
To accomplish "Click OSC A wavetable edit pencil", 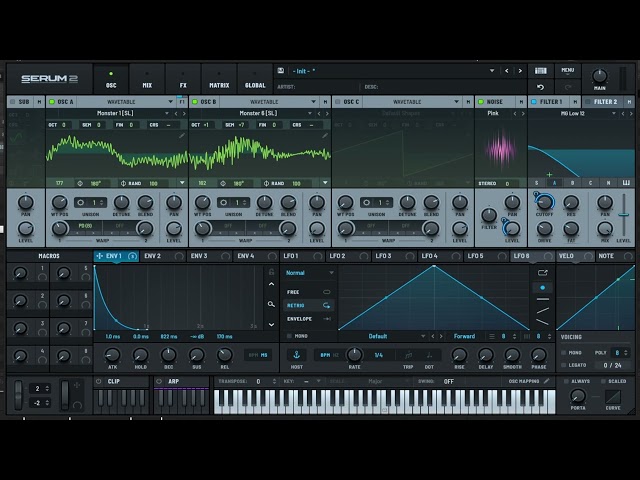I will [182, 136].
